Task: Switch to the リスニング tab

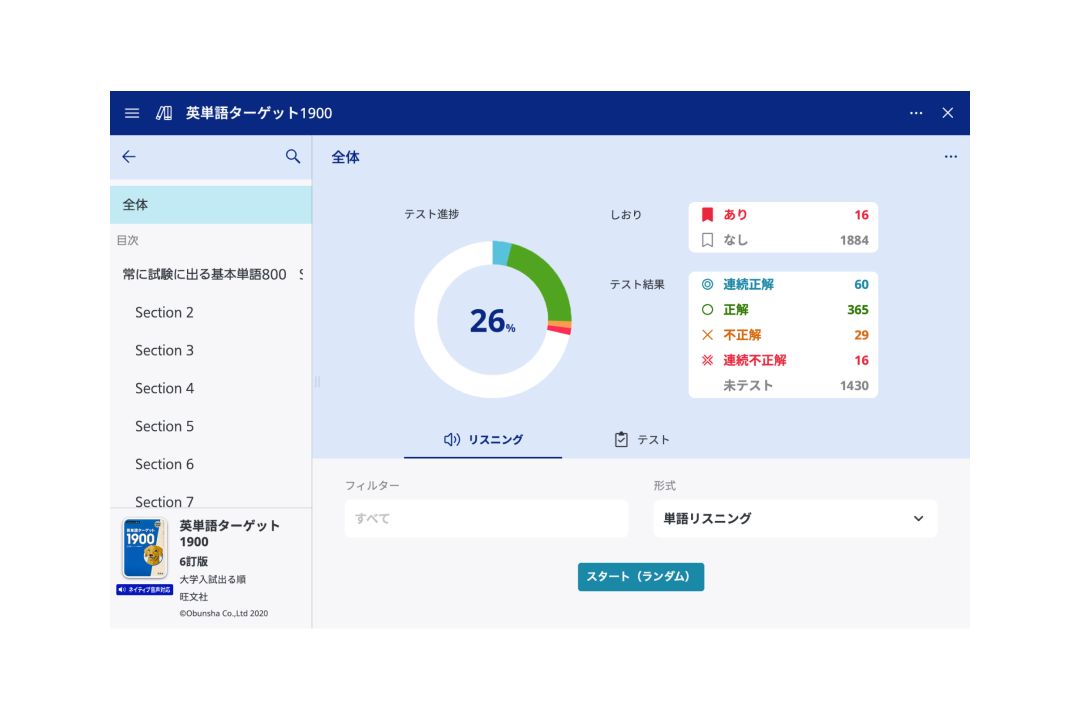Action: click(483, 440)
